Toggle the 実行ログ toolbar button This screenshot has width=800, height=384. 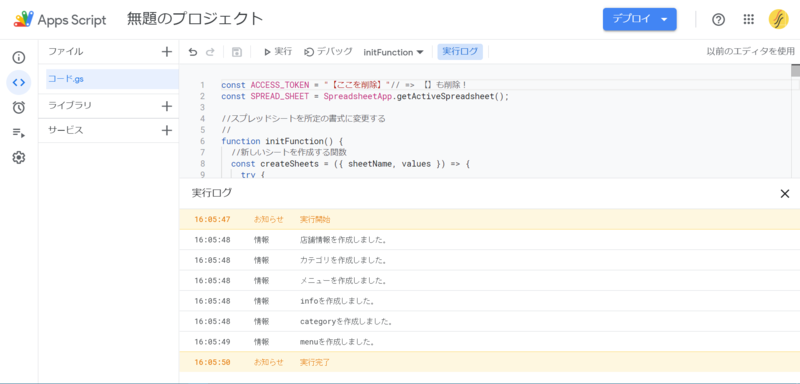tap(460, 52)
